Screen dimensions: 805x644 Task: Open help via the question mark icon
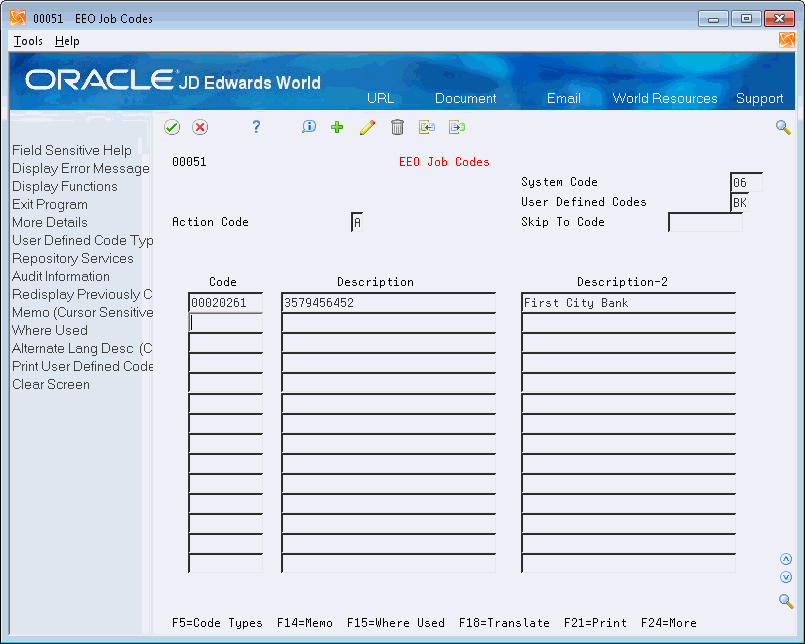click(256, 127)
